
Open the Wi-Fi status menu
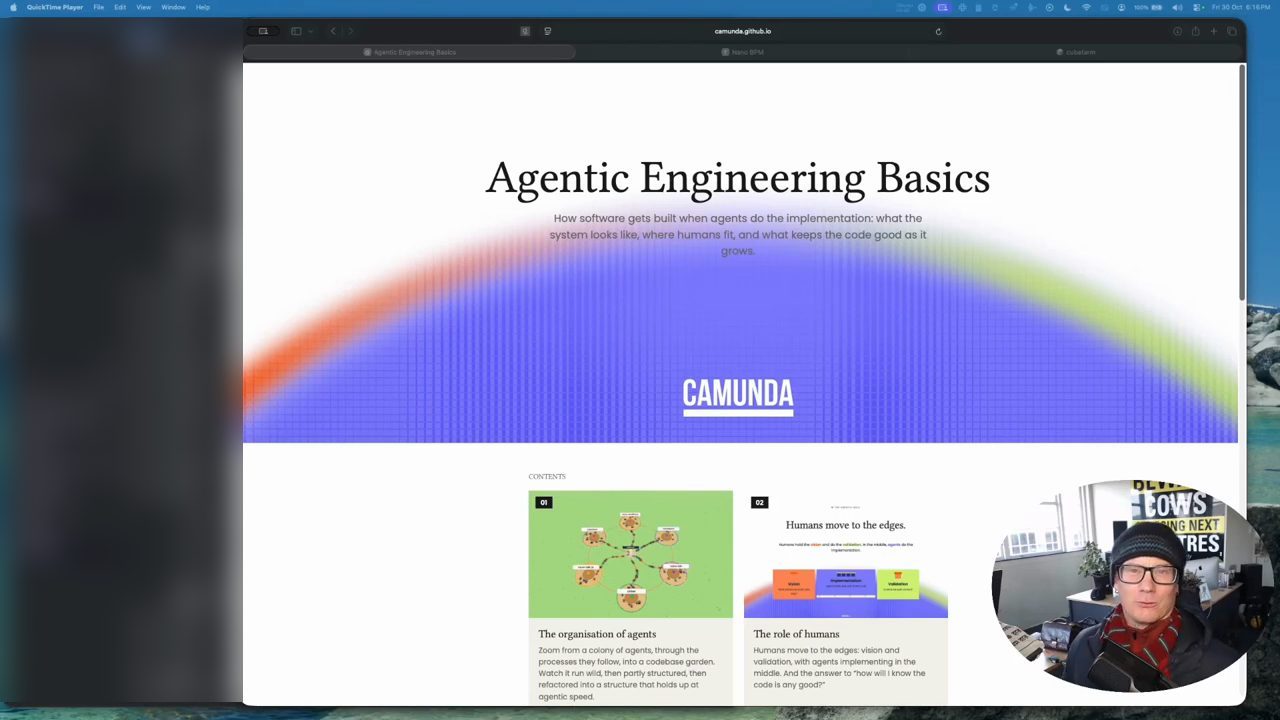[x=1086, y=7]
